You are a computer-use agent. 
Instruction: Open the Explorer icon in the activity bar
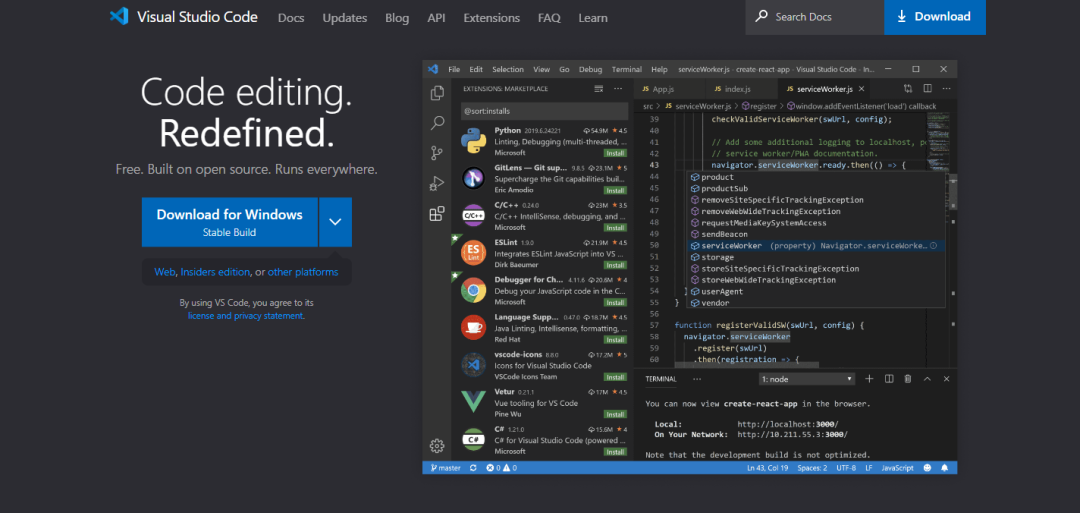[x=437, y=93]
